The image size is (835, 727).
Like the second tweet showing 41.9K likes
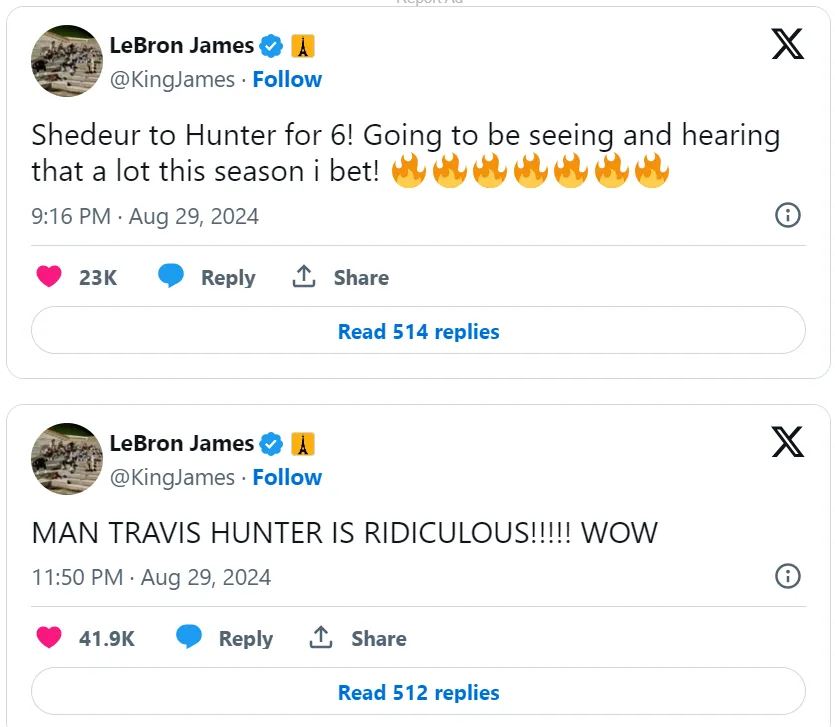pyautogui.click(x=49, y=638)
